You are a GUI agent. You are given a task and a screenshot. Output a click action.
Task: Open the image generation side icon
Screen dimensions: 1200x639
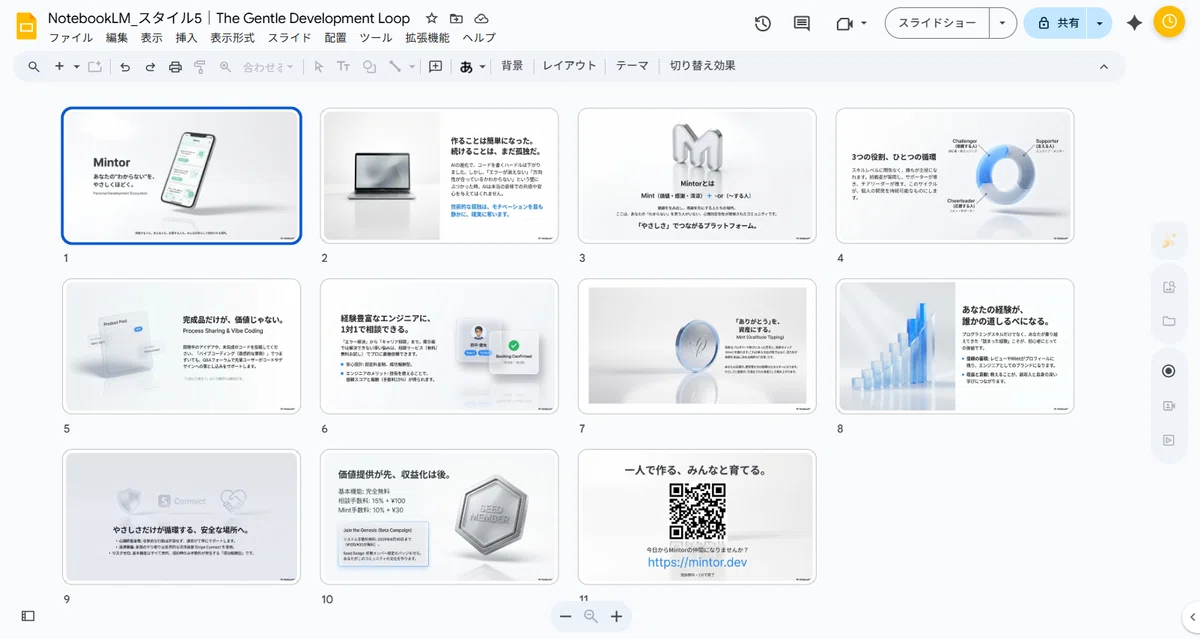tap(1168, 241)
